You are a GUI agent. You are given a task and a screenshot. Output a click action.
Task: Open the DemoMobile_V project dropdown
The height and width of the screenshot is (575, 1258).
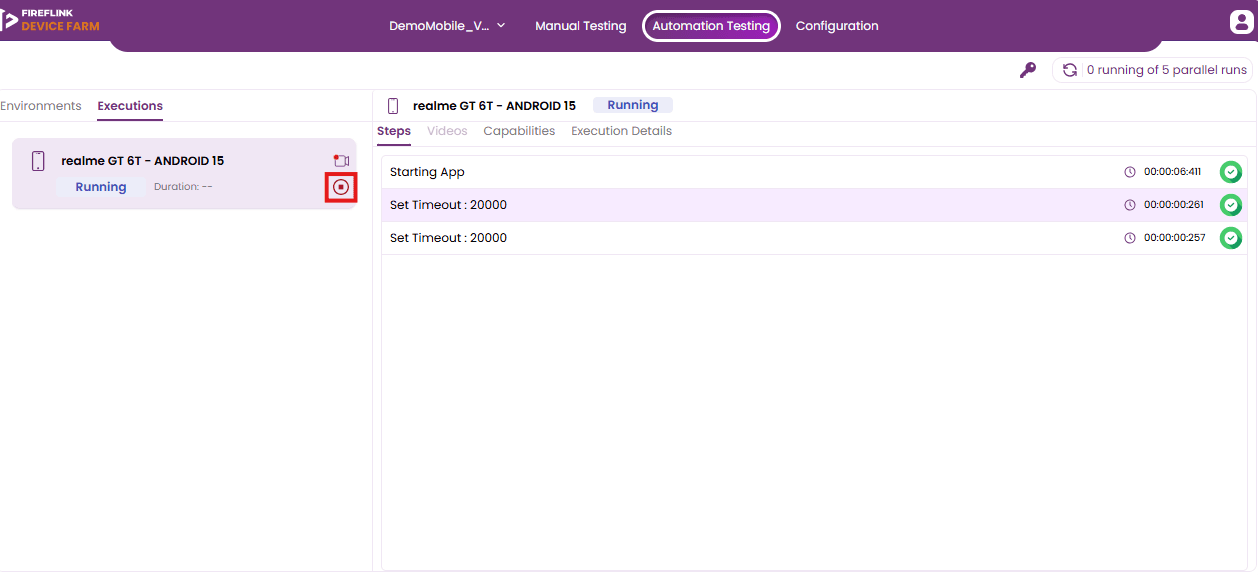[447, 26]
